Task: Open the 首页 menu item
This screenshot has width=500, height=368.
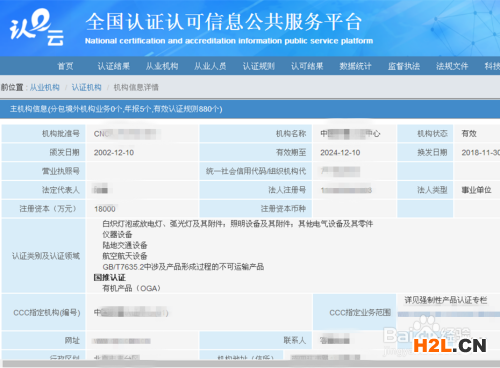Action: [x=65, y=66]
